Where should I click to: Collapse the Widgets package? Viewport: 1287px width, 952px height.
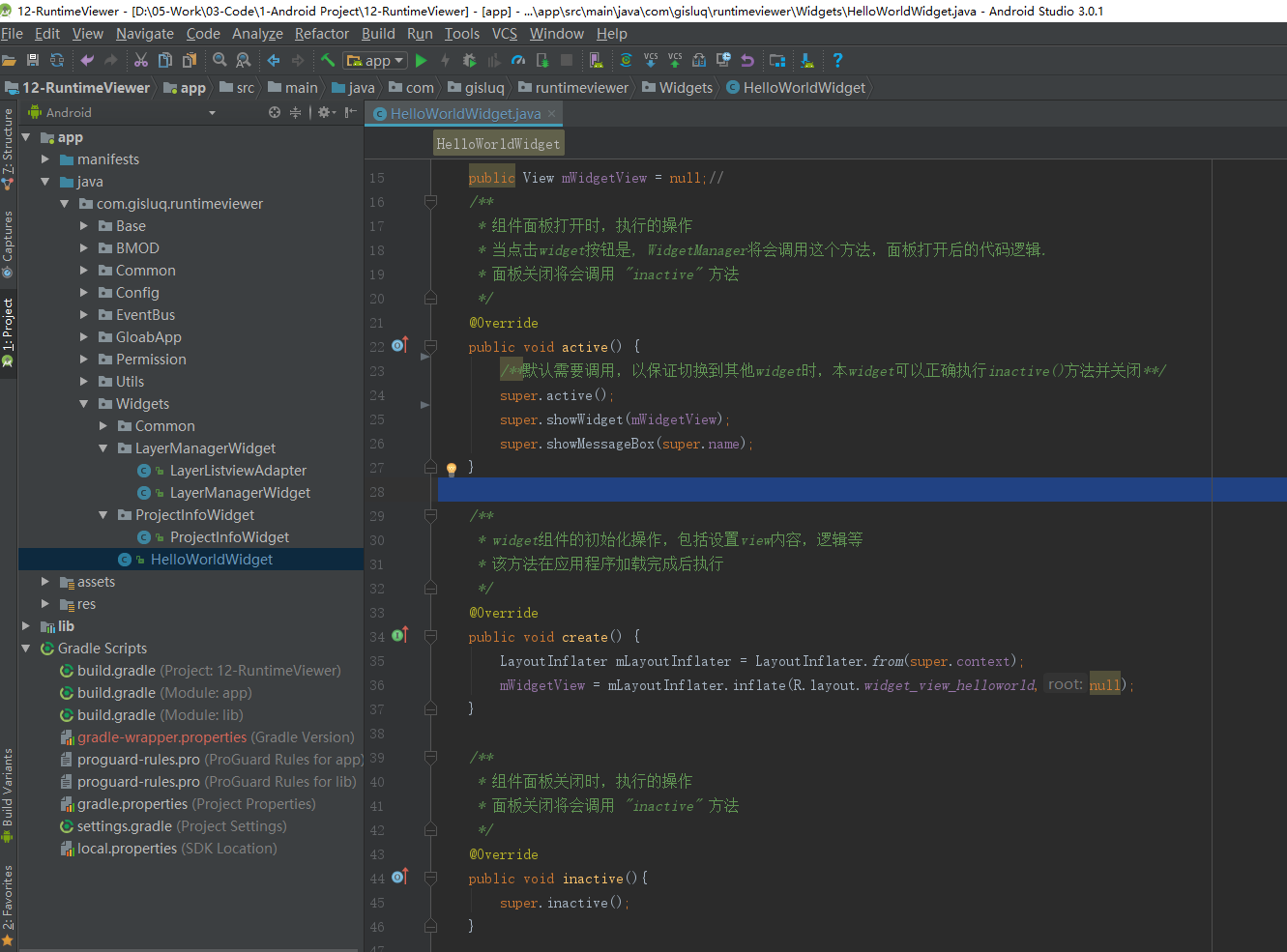click(84, 403)
